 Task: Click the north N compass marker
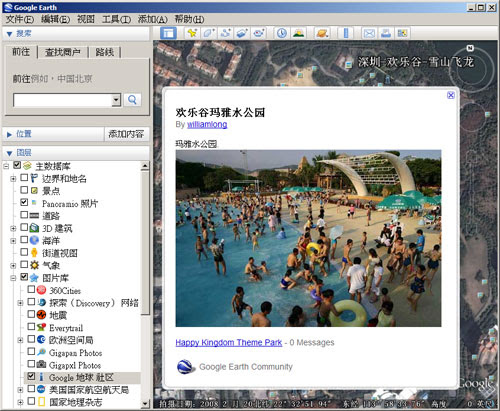point(470,48)
